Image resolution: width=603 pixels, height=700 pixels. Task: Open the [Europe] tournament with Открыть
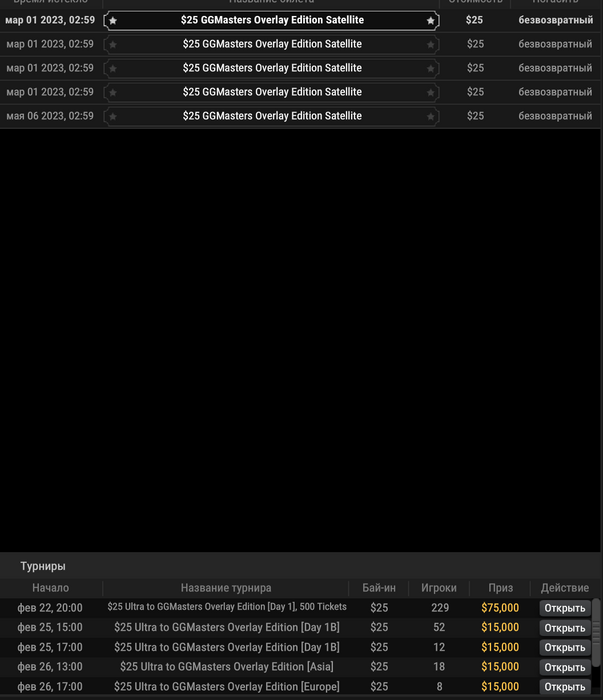565,687
